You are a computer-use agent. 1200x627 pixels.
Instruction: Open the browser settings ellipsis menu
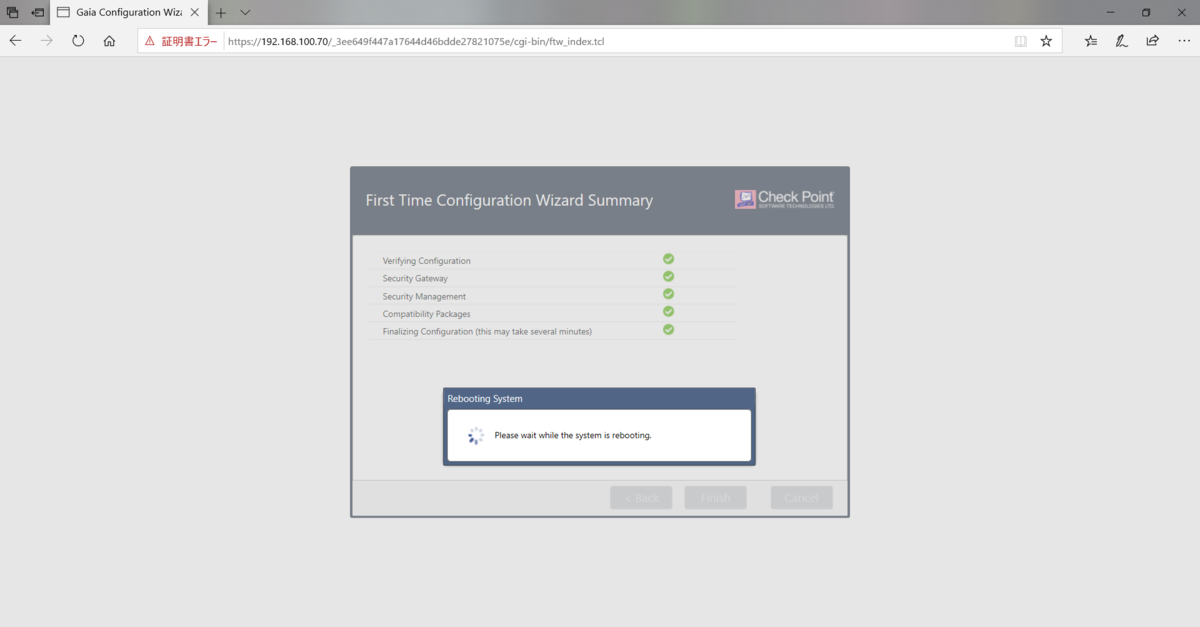1183,41
